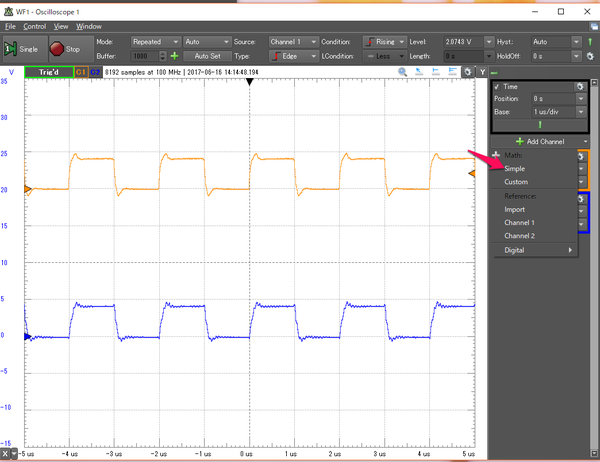Click the Y cursor button
This screenshot has height=462, width=600.
[x=481, y=73]
